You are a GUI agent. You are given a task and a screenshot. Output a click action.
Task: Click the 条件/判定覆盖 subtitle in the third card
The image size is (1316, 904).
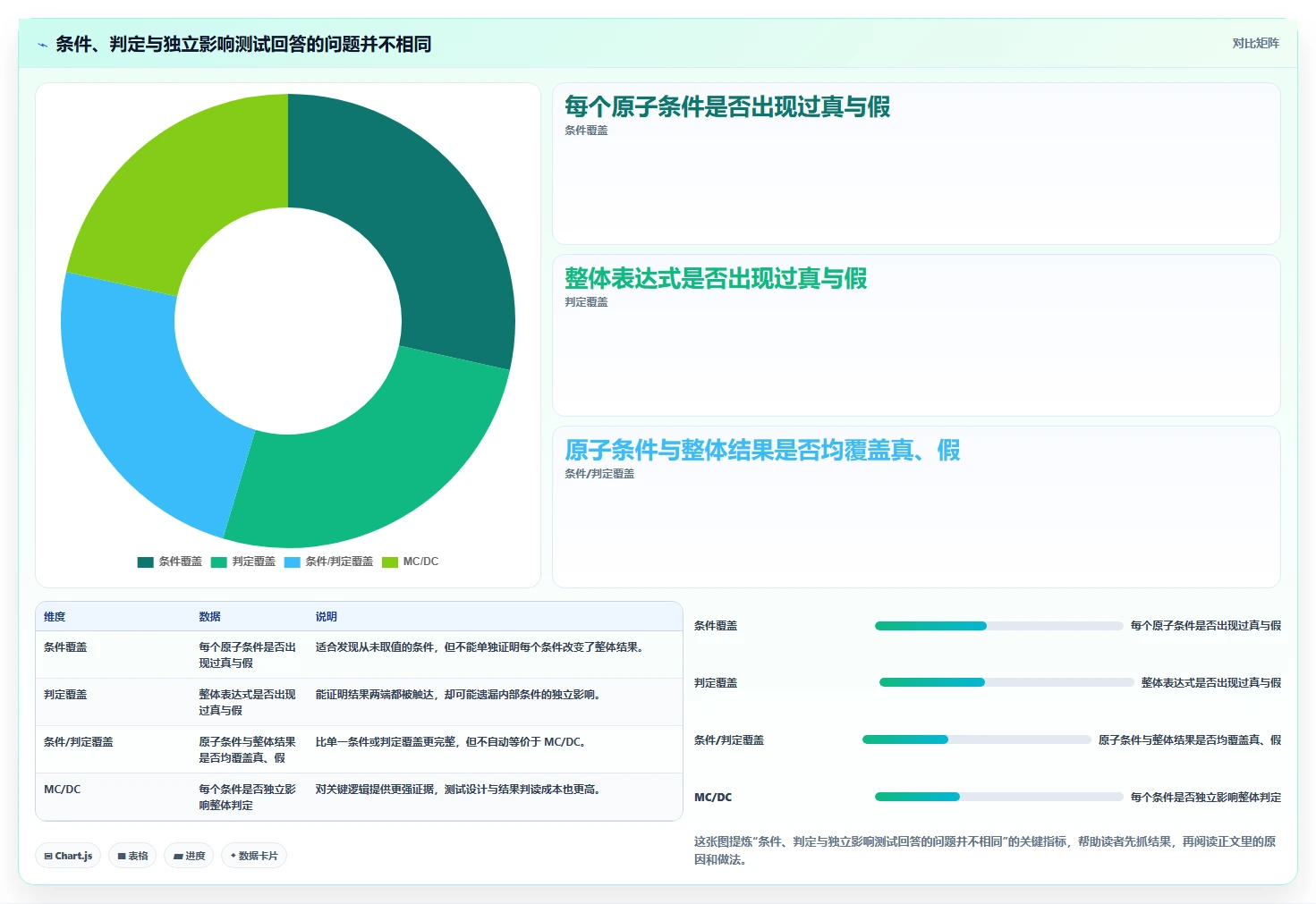tap(599, 474)
